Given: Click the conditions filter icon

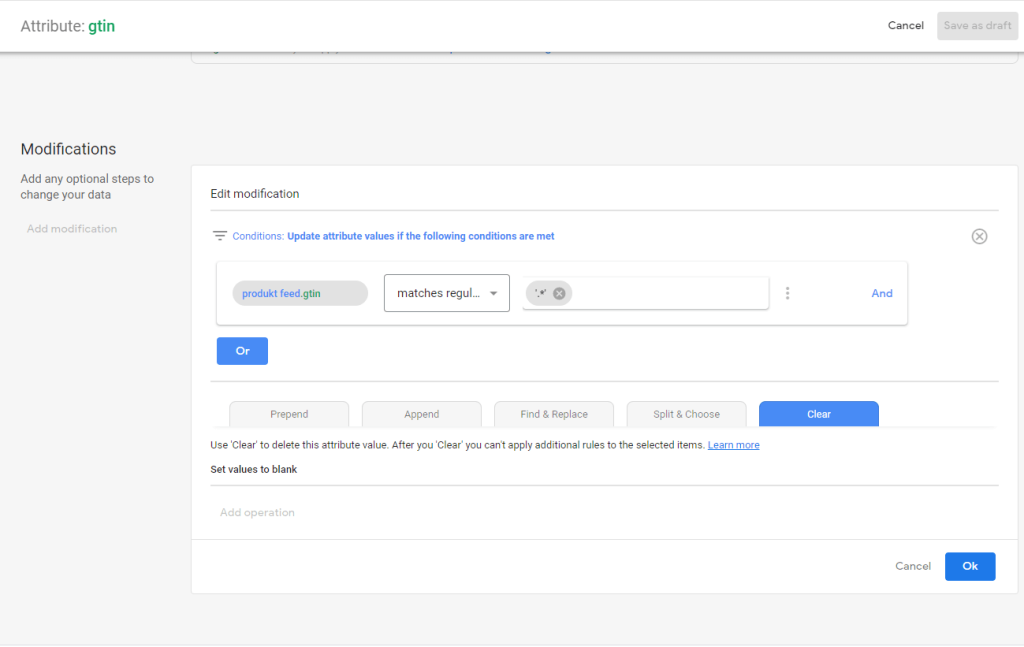Looking at the screenshot, I should 219,236.
